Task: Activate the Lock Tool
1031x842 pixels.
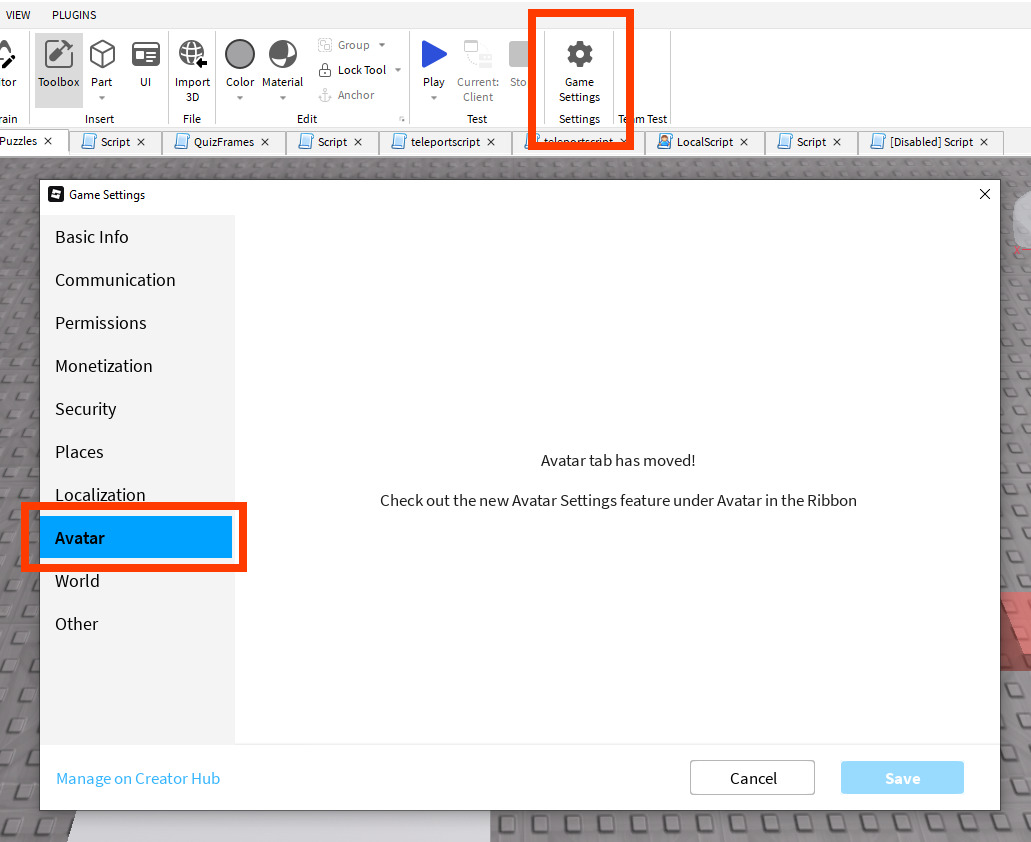Action: [x=353, y=70]
